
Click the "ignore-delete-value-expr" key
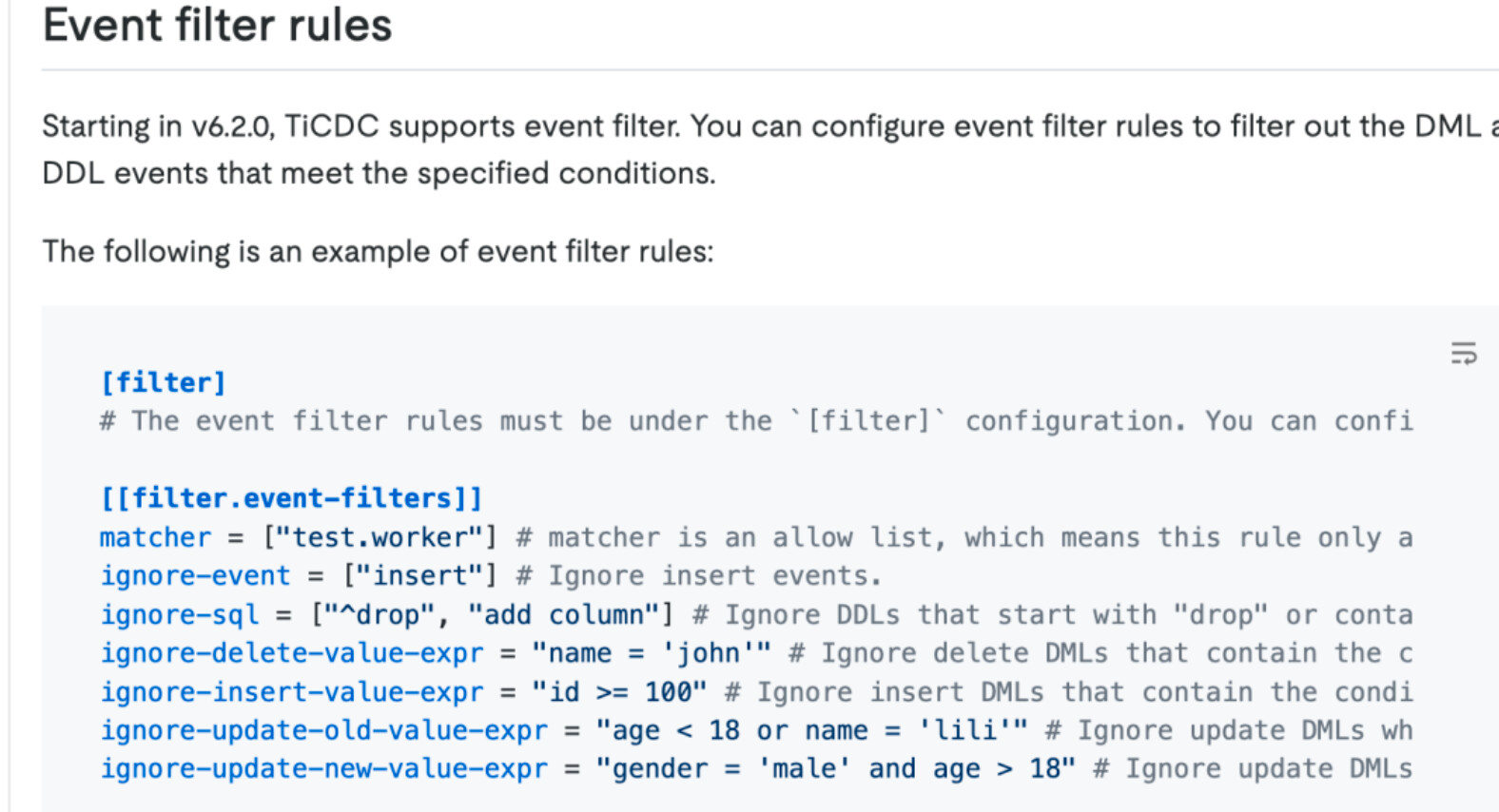[292, 653]
